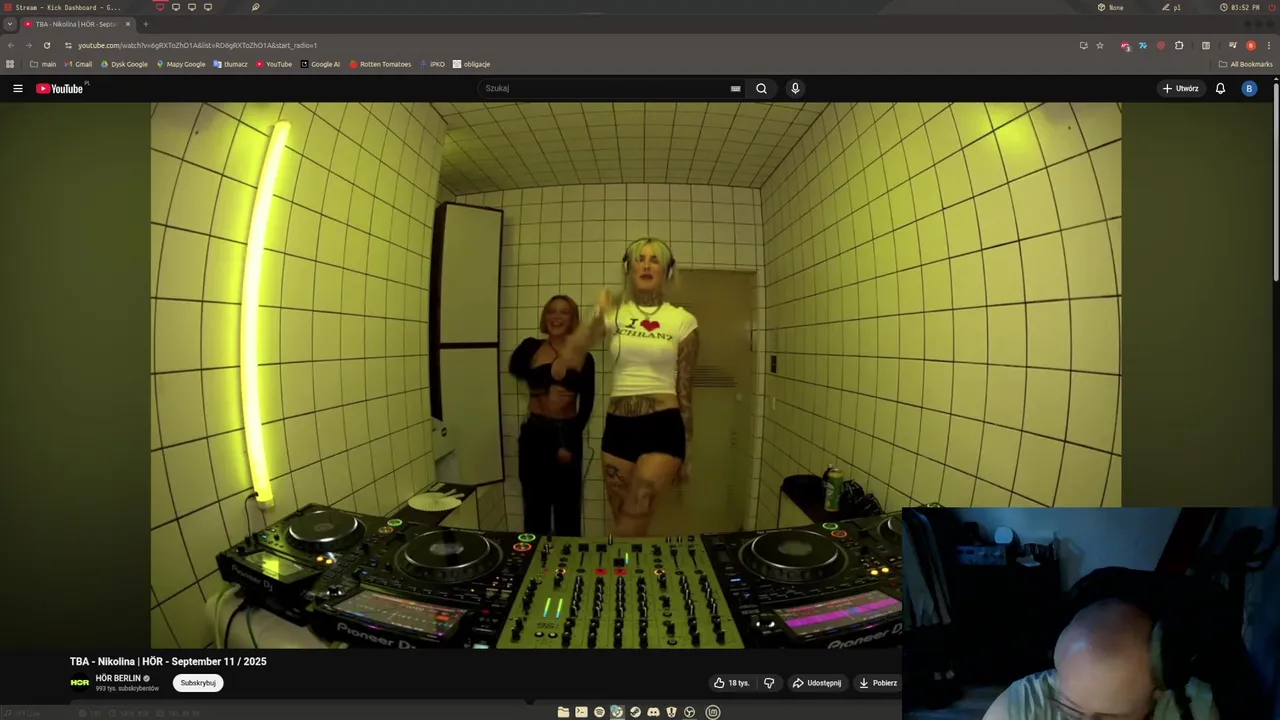The height and width of the screenshot is (720, 1280).
Task: Open the on-screen keyboard in search box
Action: (736, 88)
